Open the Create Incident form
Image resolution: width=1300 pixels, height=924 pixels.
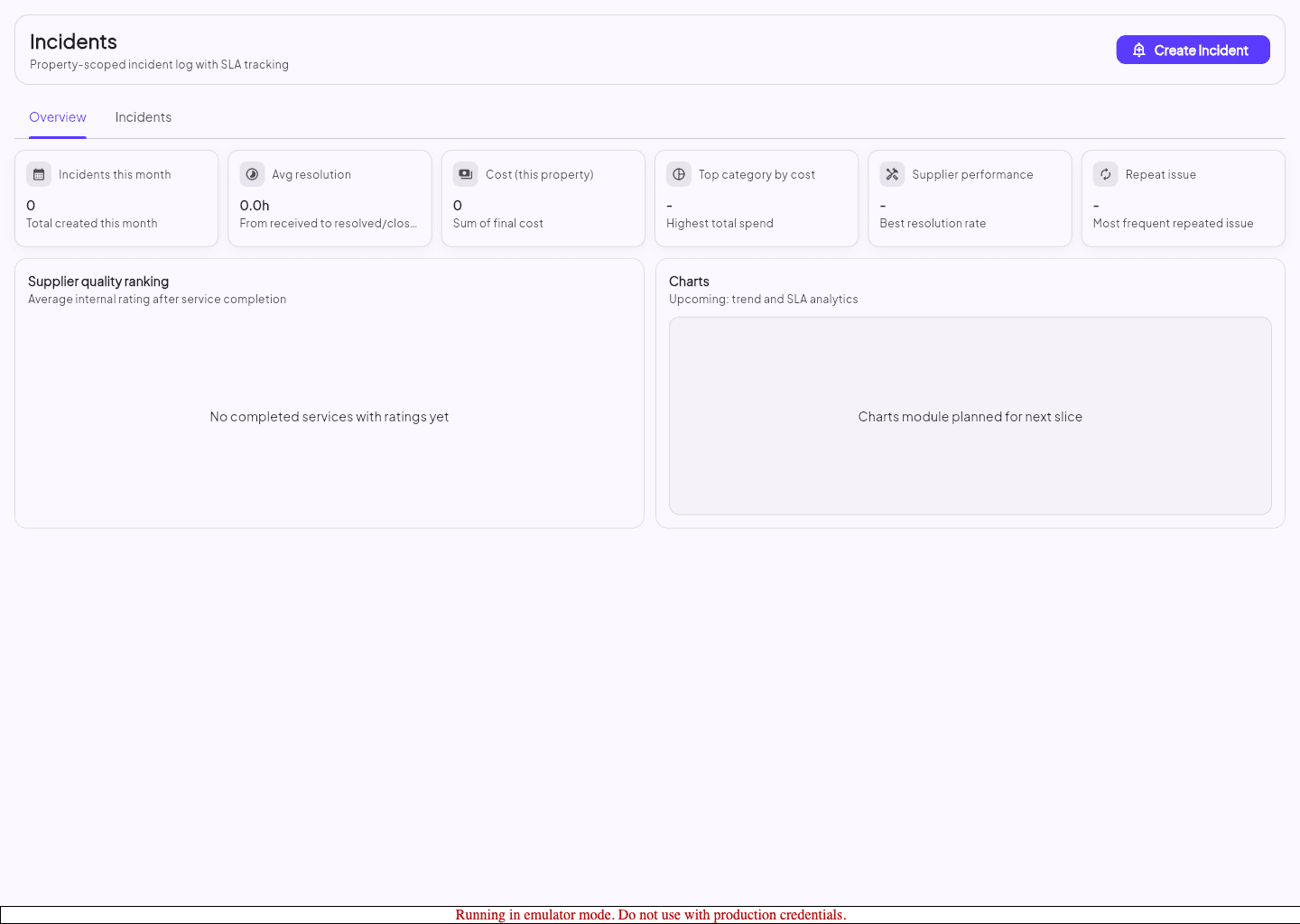(x=1193, y=50)
